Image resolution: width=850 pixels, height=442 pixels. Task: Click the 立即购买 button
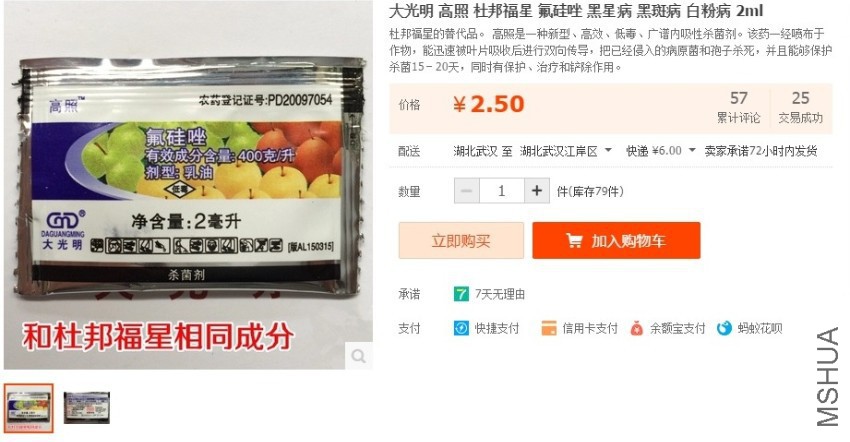461,240
